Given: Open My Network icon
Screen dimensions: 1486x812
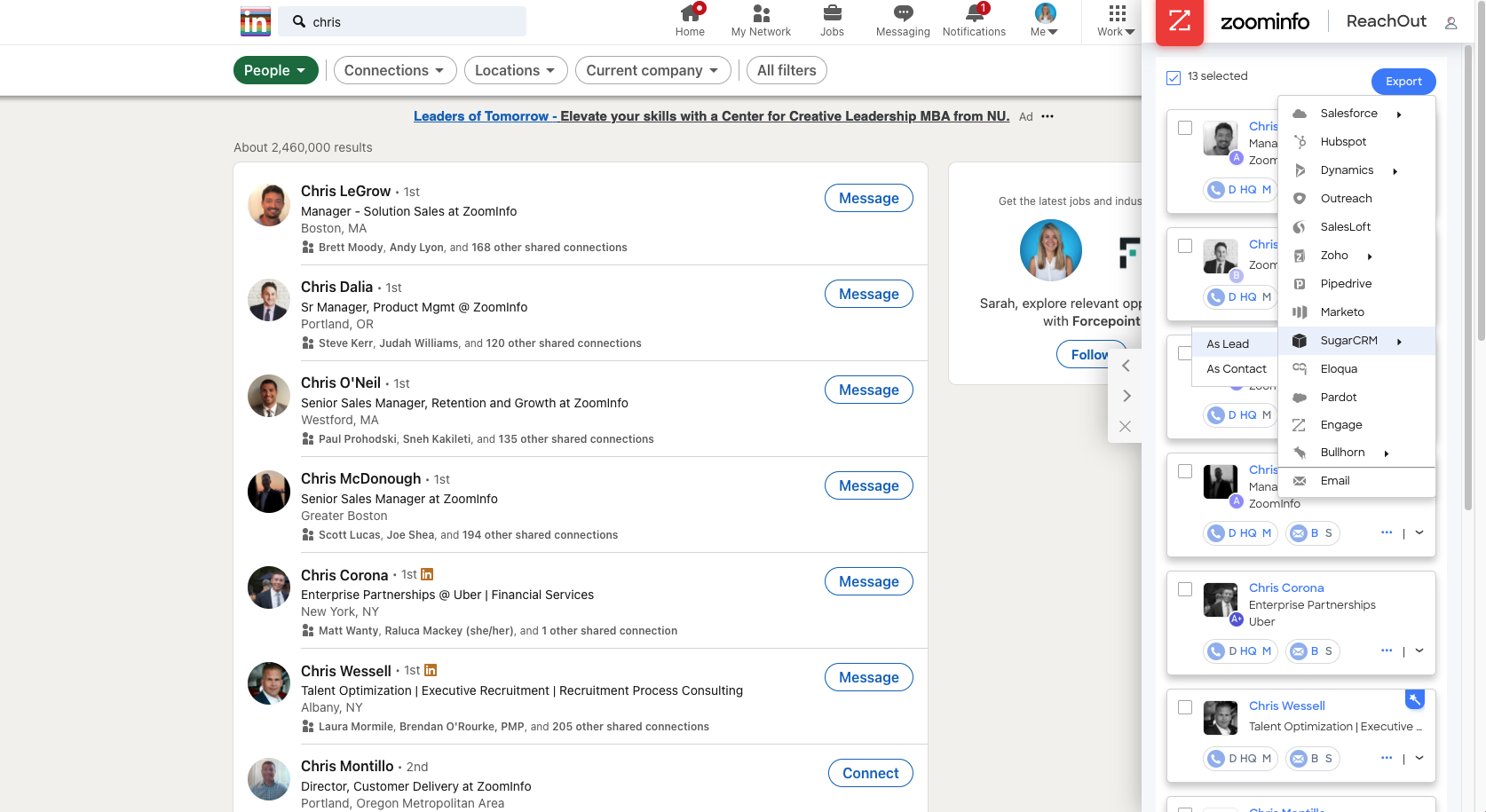Looking at the screenshot, I should (761, 13).
